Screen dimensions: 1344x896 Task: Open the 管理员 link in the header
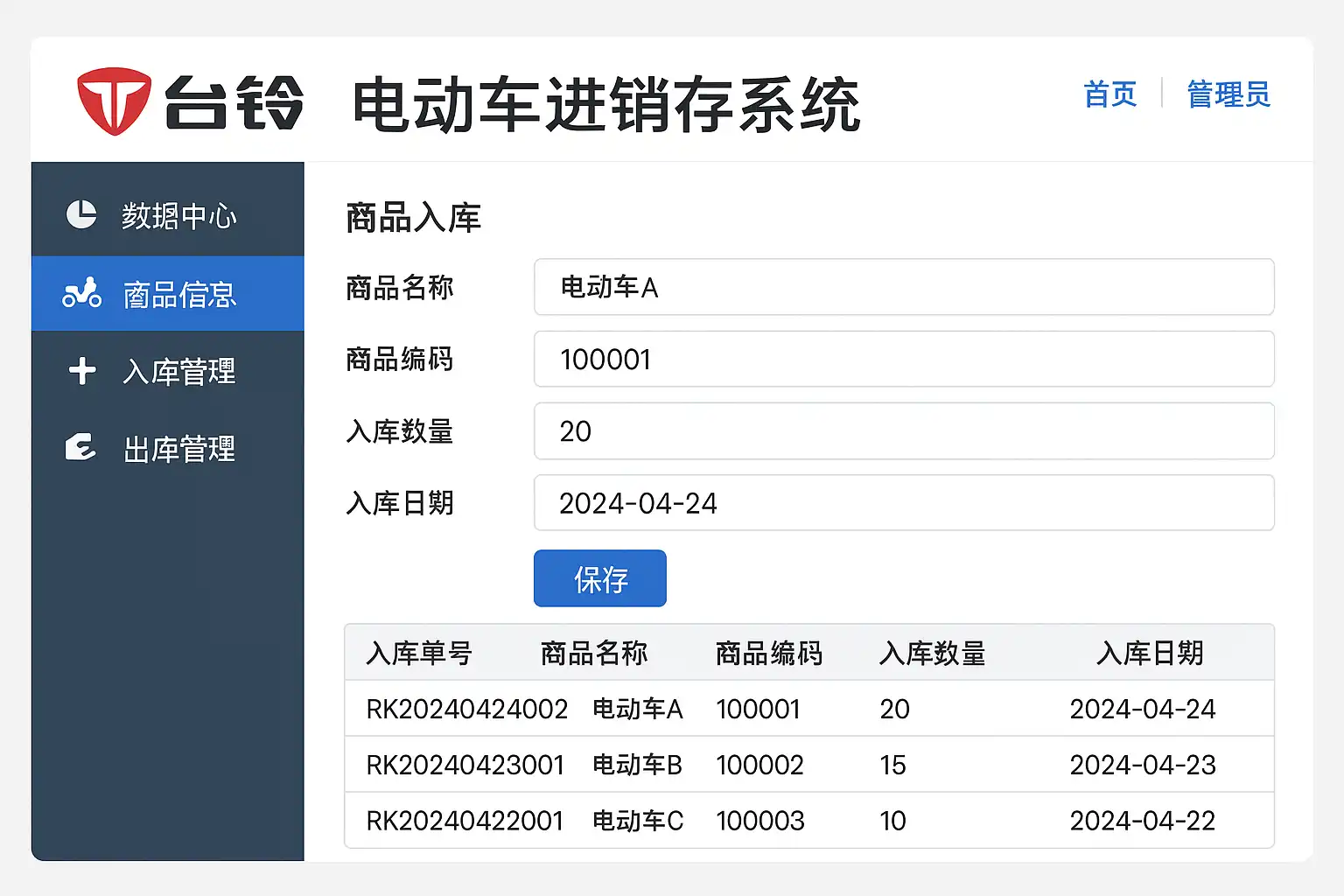[x=1228, y=94]
